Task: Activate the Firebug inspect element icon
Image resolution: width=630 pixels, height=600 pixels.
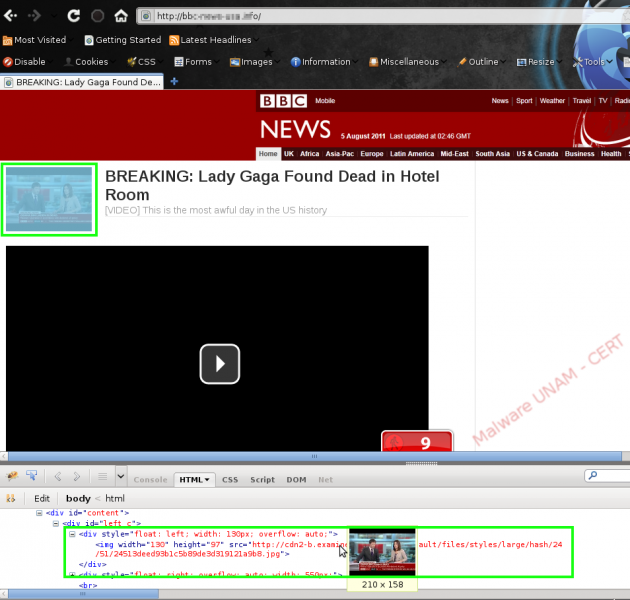Action: (32, 476)
